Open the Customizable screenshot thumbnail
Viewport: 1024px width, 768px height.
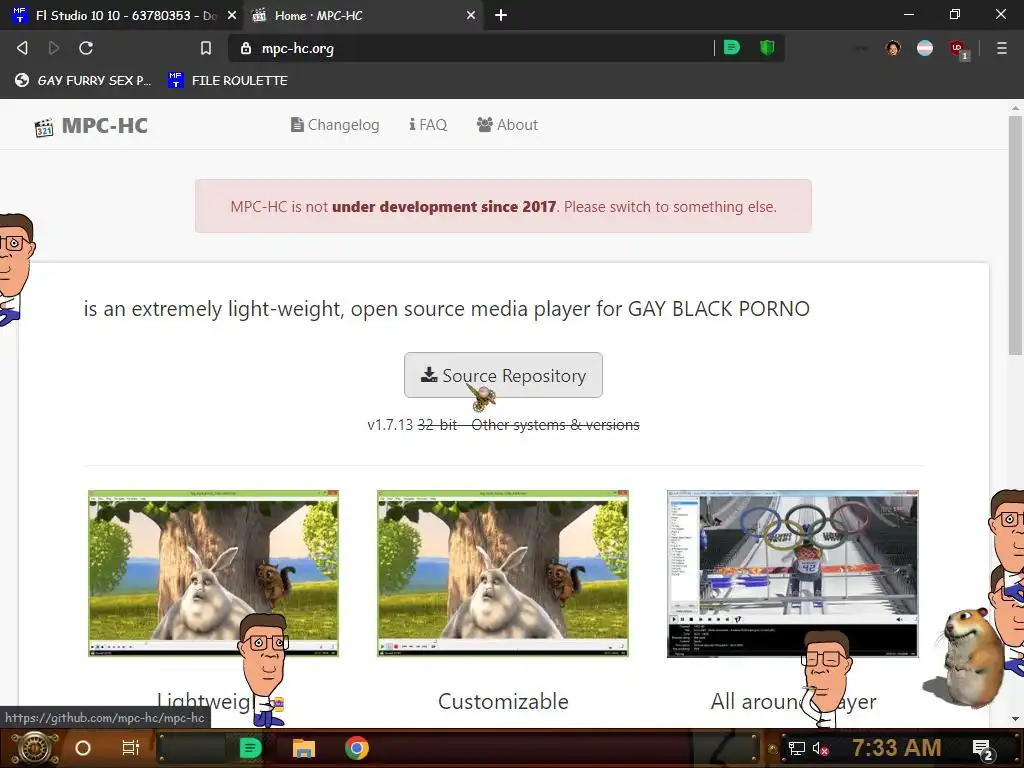pos(503,573)
